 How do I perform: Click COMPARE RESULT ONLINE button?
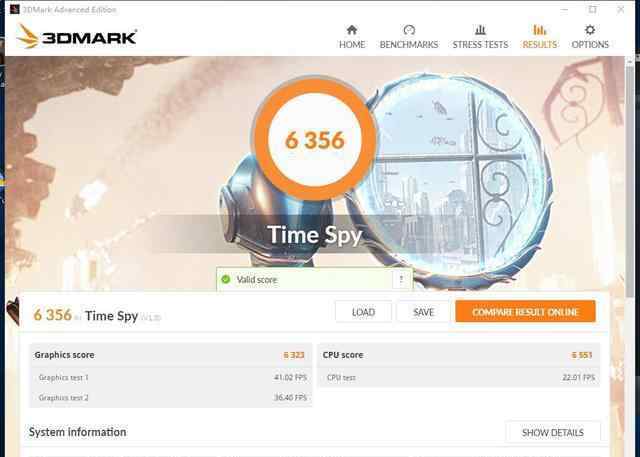point(525,312)
